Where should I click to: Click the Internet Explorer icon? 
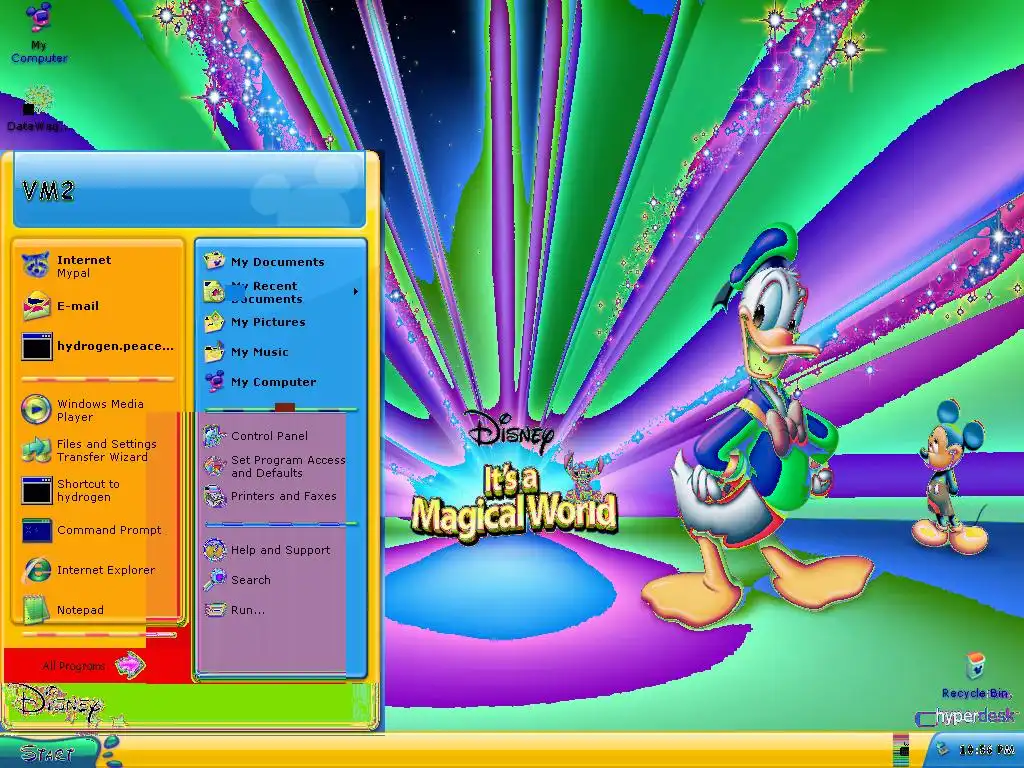37,570
